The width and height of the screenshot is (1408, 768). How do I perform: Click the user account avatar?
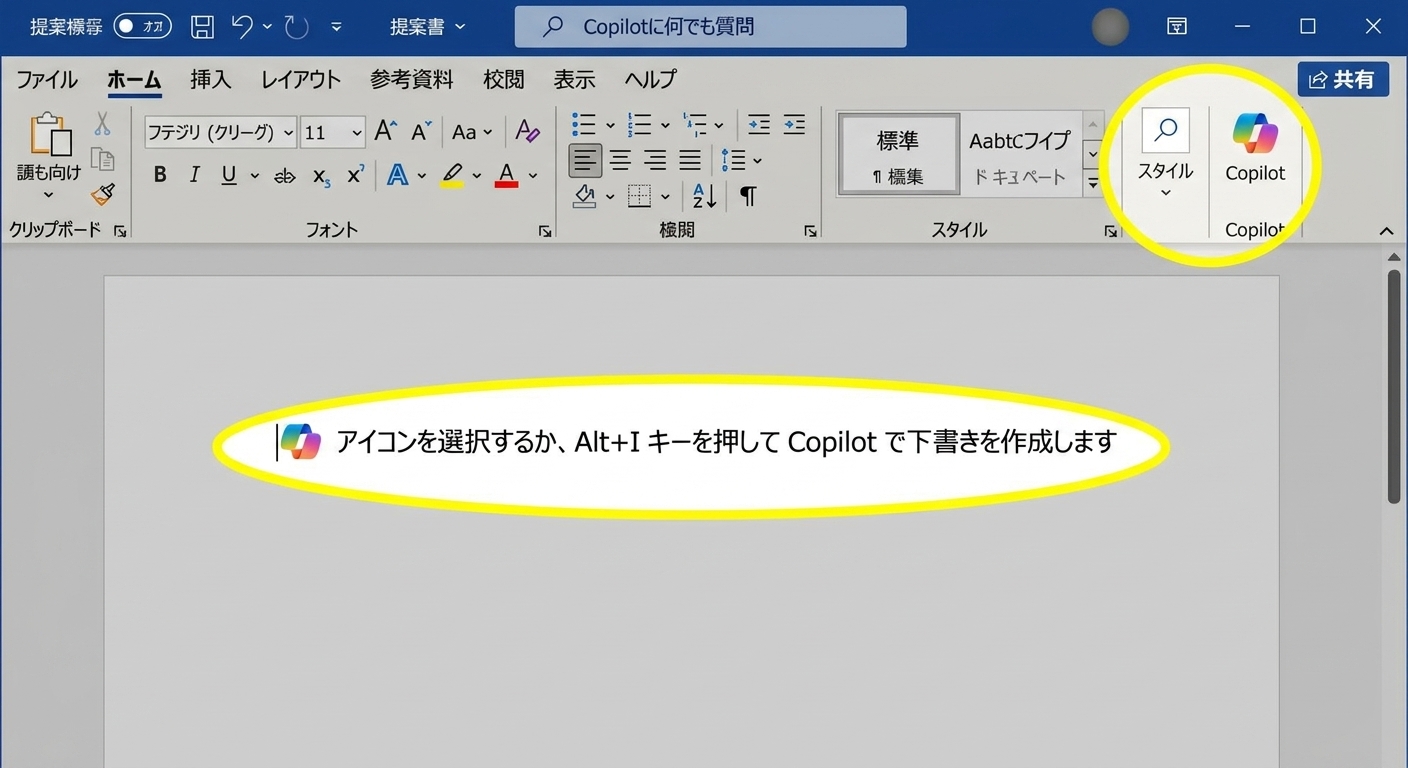pos(1110,27)
